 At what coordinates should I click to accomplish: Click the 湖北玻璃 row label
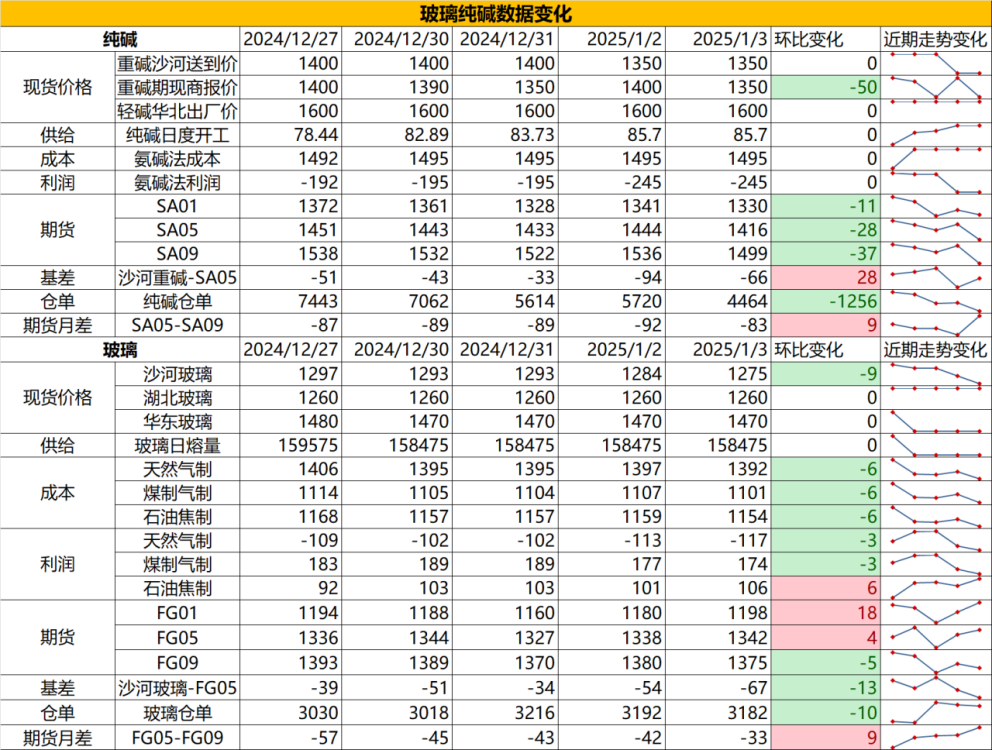(177, 398)
